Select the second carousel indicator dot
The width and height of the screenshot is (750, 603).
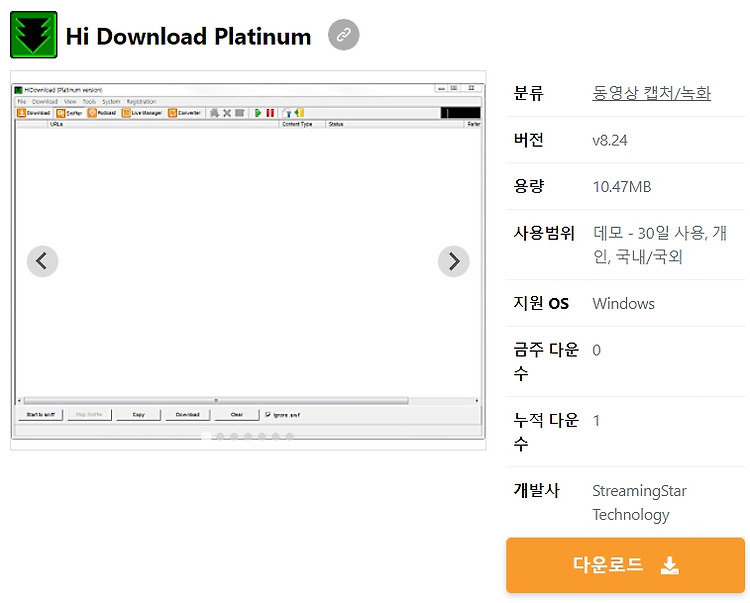click(x=220, y=436)
